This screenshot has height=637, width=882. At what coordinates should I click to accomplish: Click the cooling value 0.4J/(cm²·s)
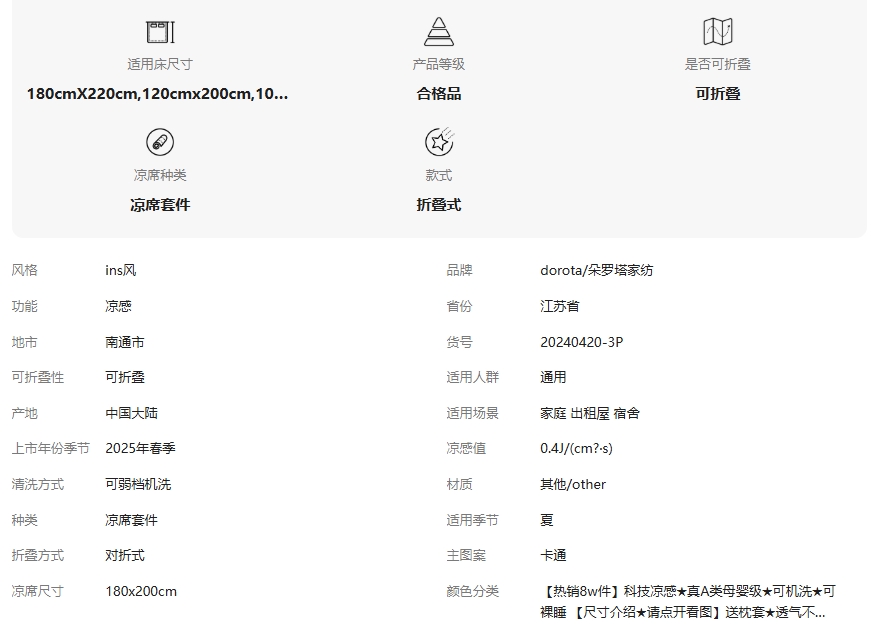pyautogui.click(x=576, y=449)
